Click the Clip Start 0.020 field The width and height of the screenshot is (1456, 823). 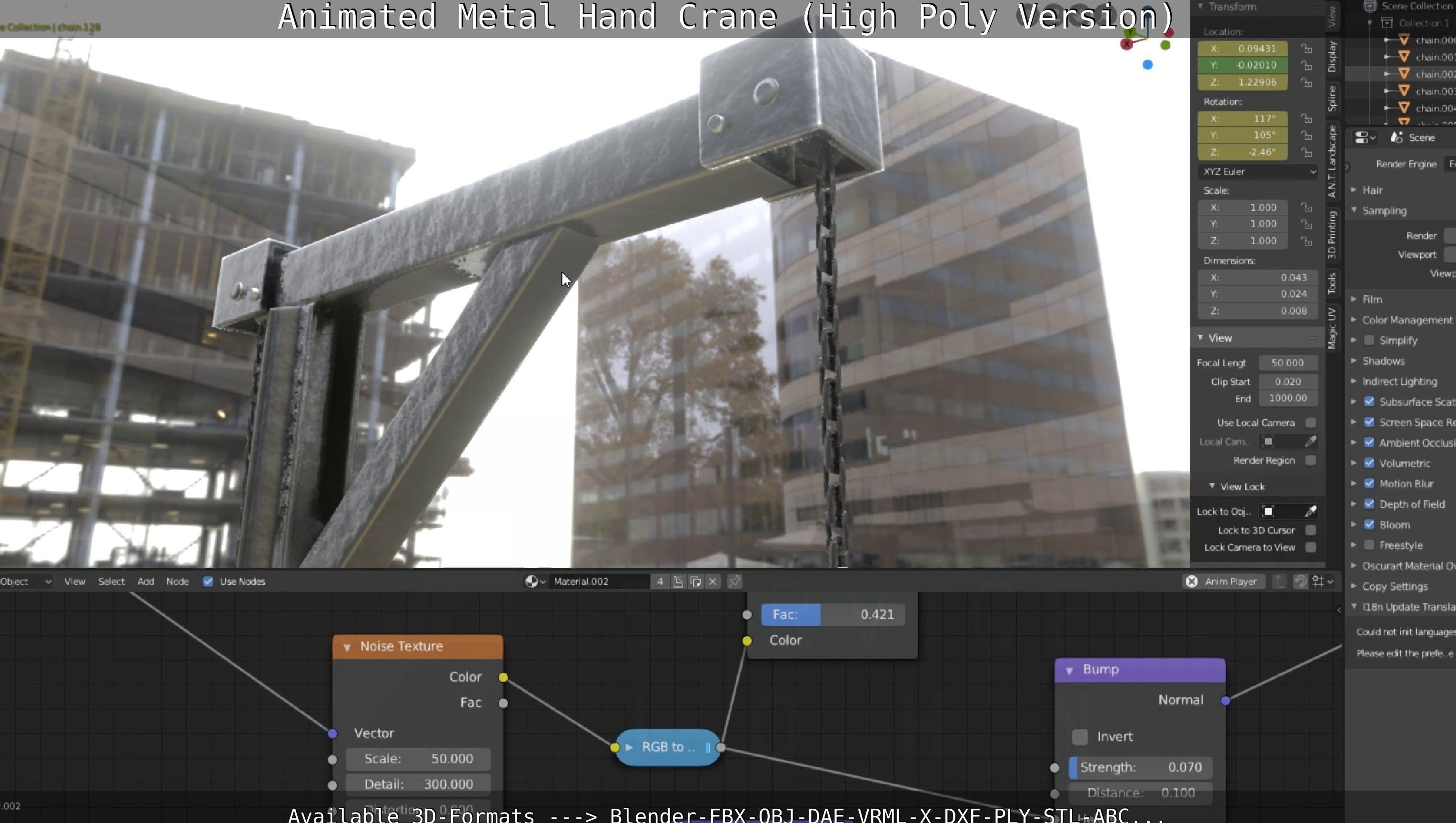[x=1288, y=381]
